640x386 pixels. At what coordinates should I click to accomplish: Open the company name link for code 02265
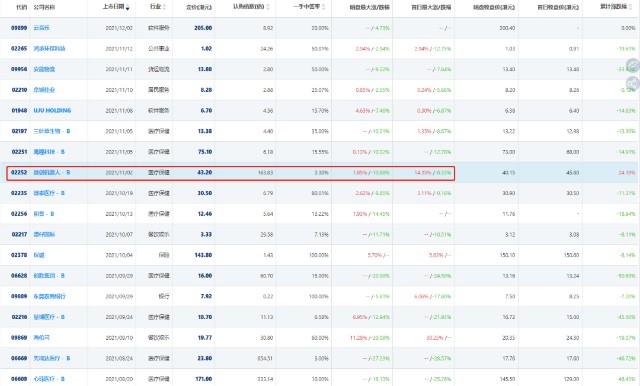pos(49,49)
